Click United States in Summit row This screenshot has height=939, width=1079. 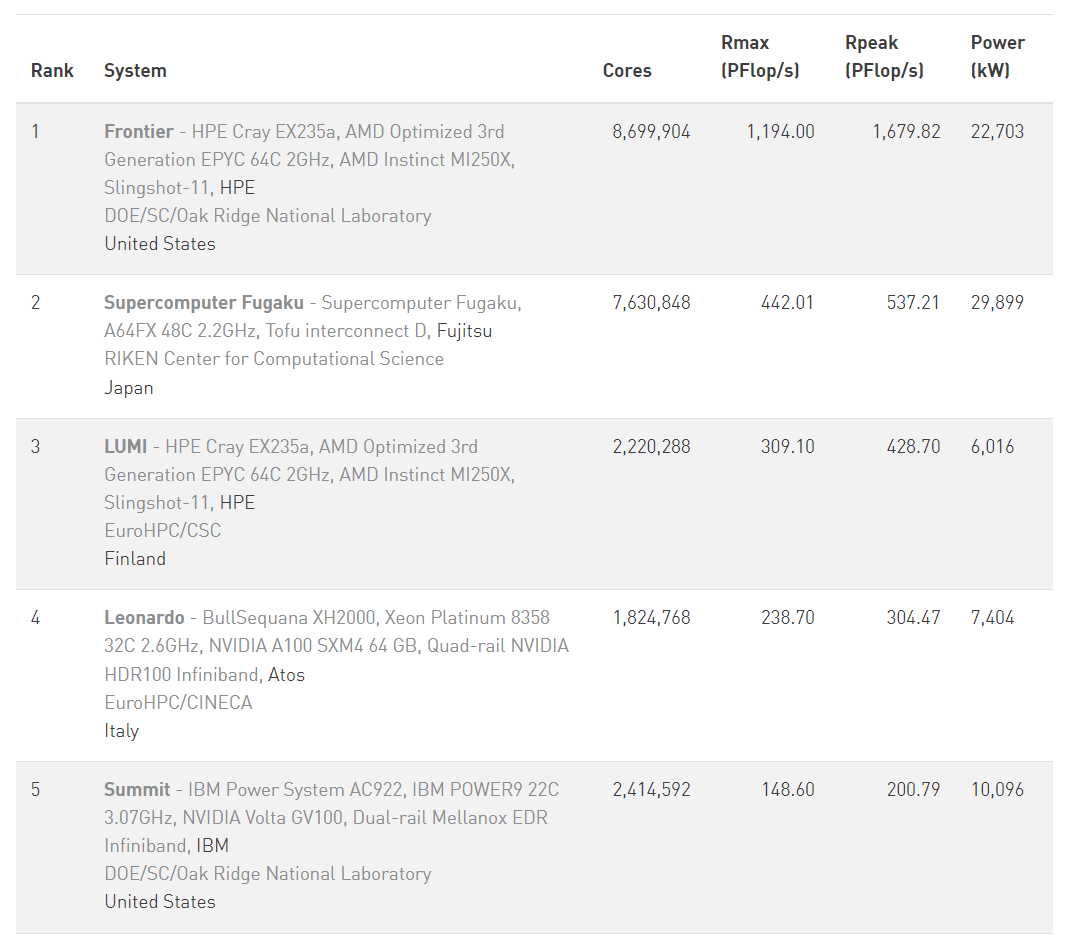click(160, 902)
